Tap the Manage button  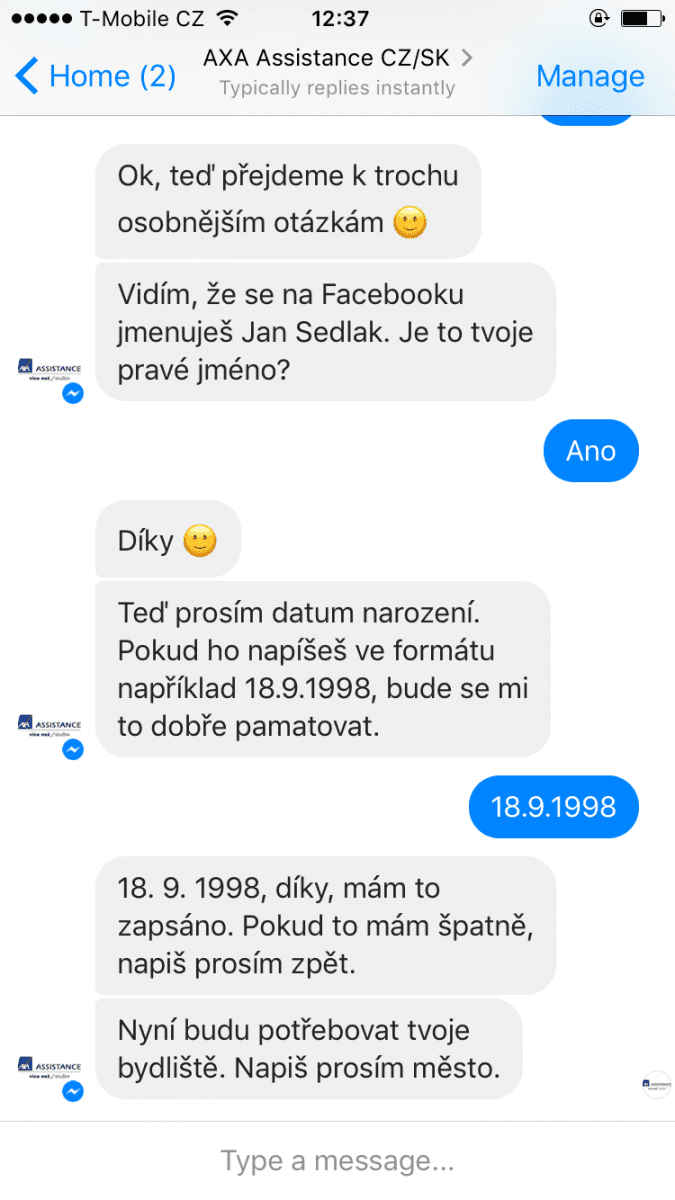pyautogui.click(x=590, y=75)
